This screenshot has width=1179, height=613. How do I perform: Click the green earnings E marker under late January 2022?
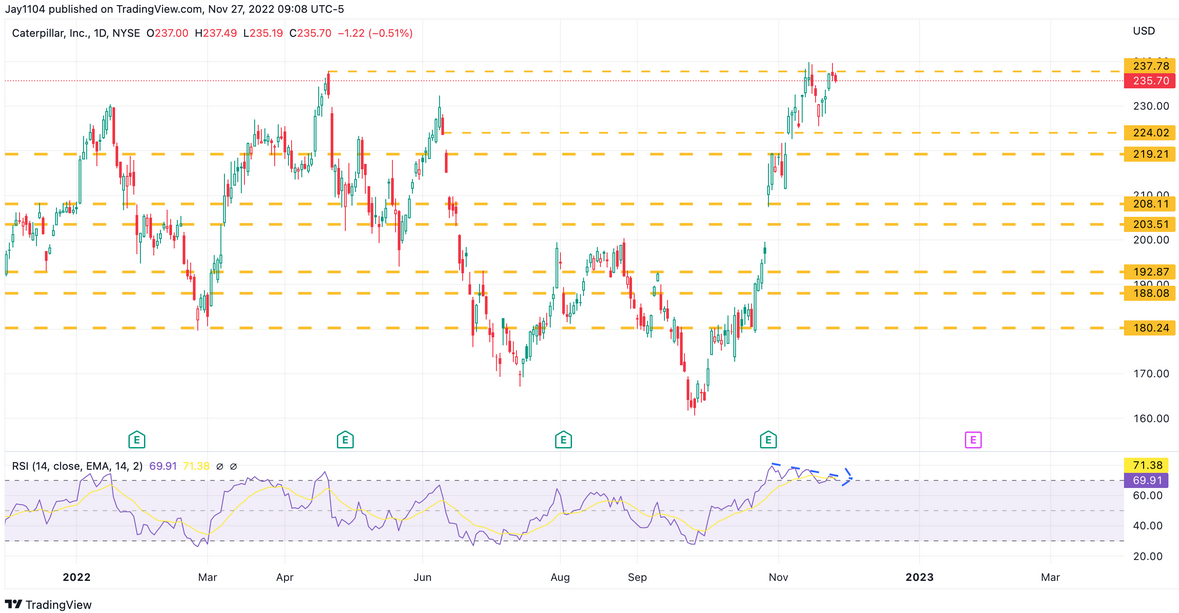tap(136, 440)
